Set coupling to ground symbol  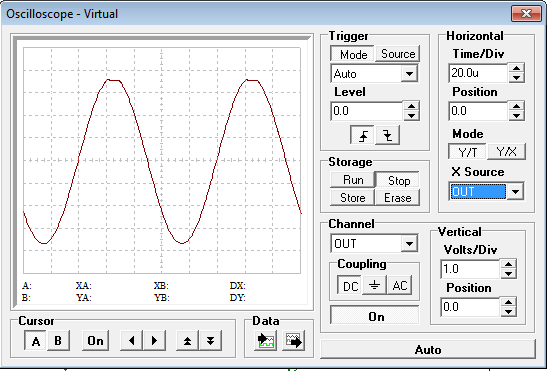[374, 285]
